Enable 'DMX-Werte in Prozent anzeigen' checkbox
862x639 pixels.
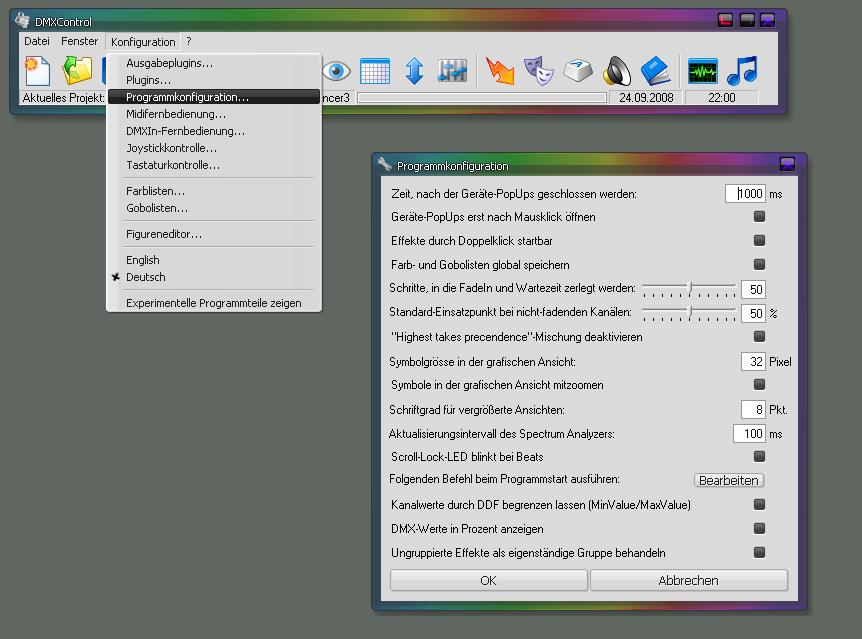tap(759, 529)
